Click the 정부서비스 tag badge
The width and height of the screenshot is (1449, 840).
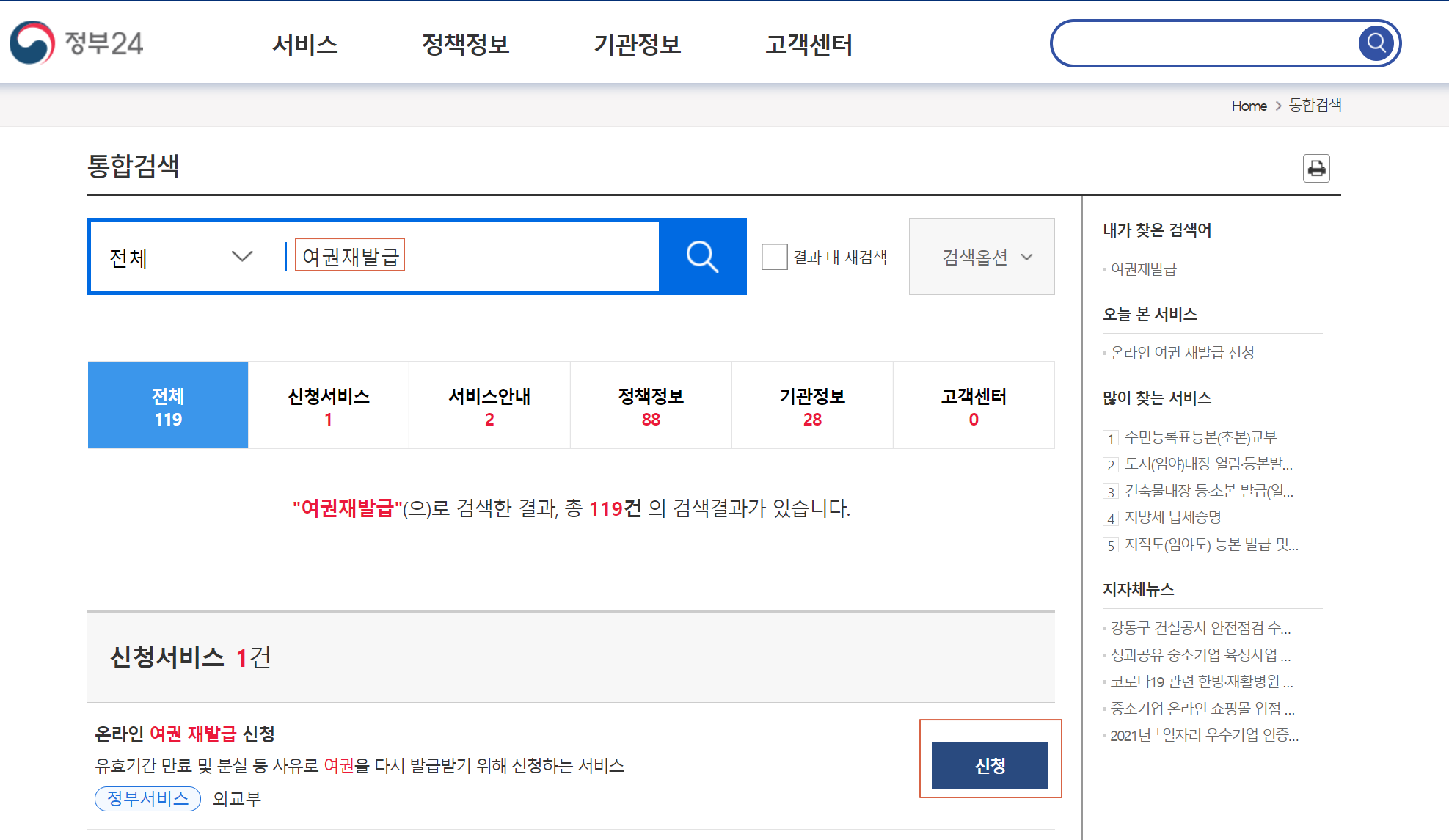(147, 798)
